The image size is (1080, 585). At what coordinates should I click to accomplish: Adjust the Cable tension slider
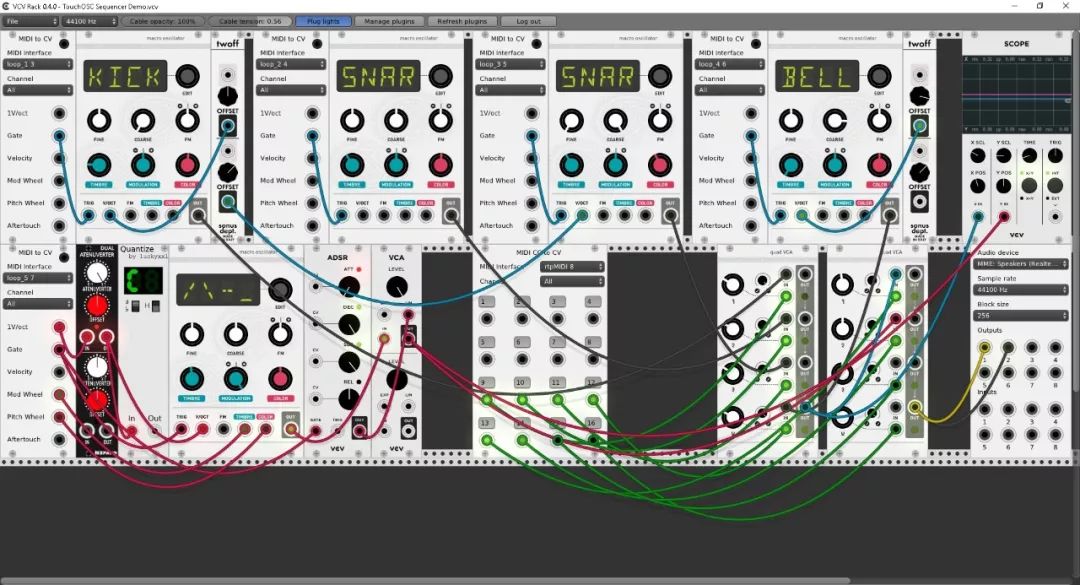(x=250, y=21)
